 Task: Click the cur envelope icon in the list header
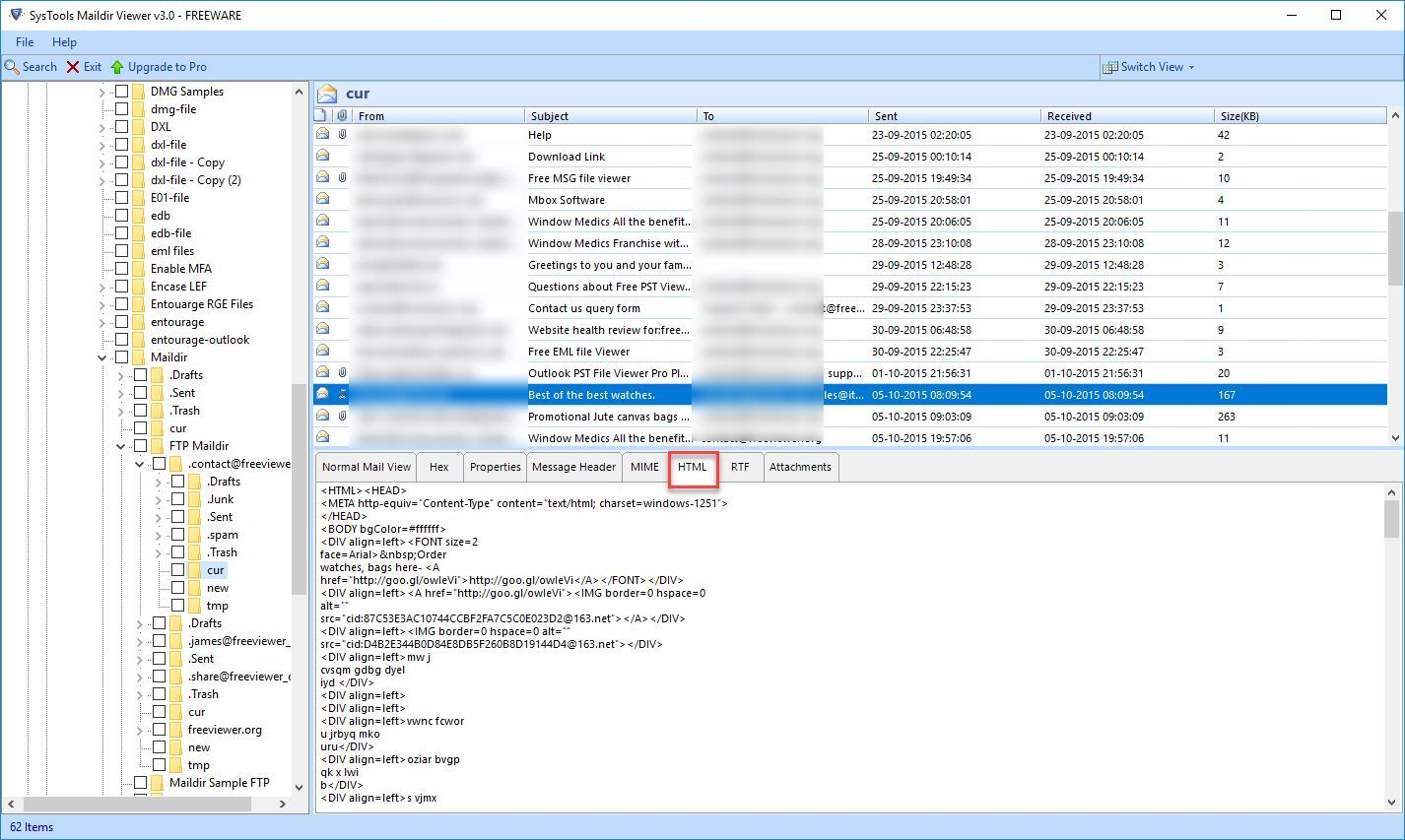326,92
